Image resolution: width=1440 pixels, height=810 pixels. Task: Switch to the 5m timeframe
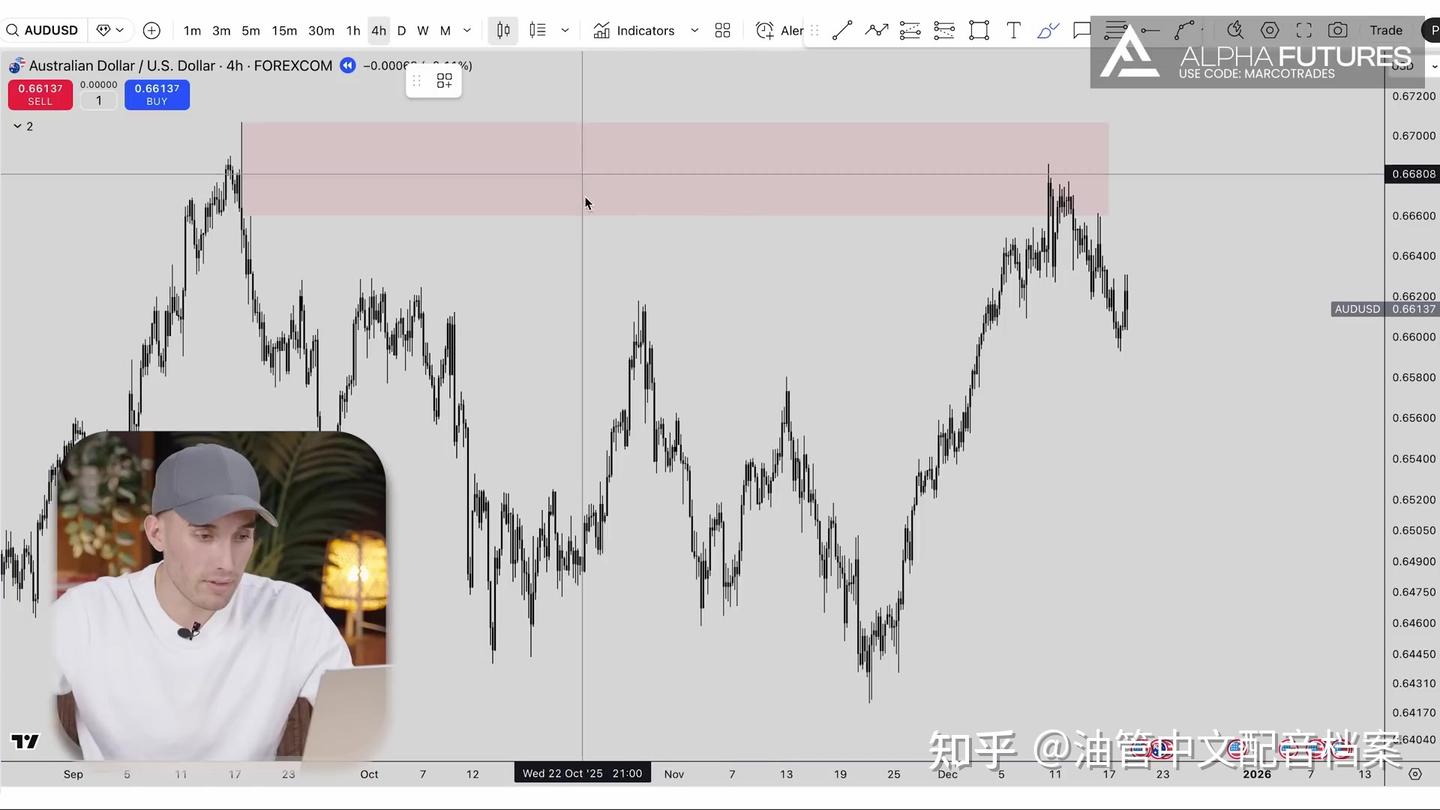(x=250, y=30)
